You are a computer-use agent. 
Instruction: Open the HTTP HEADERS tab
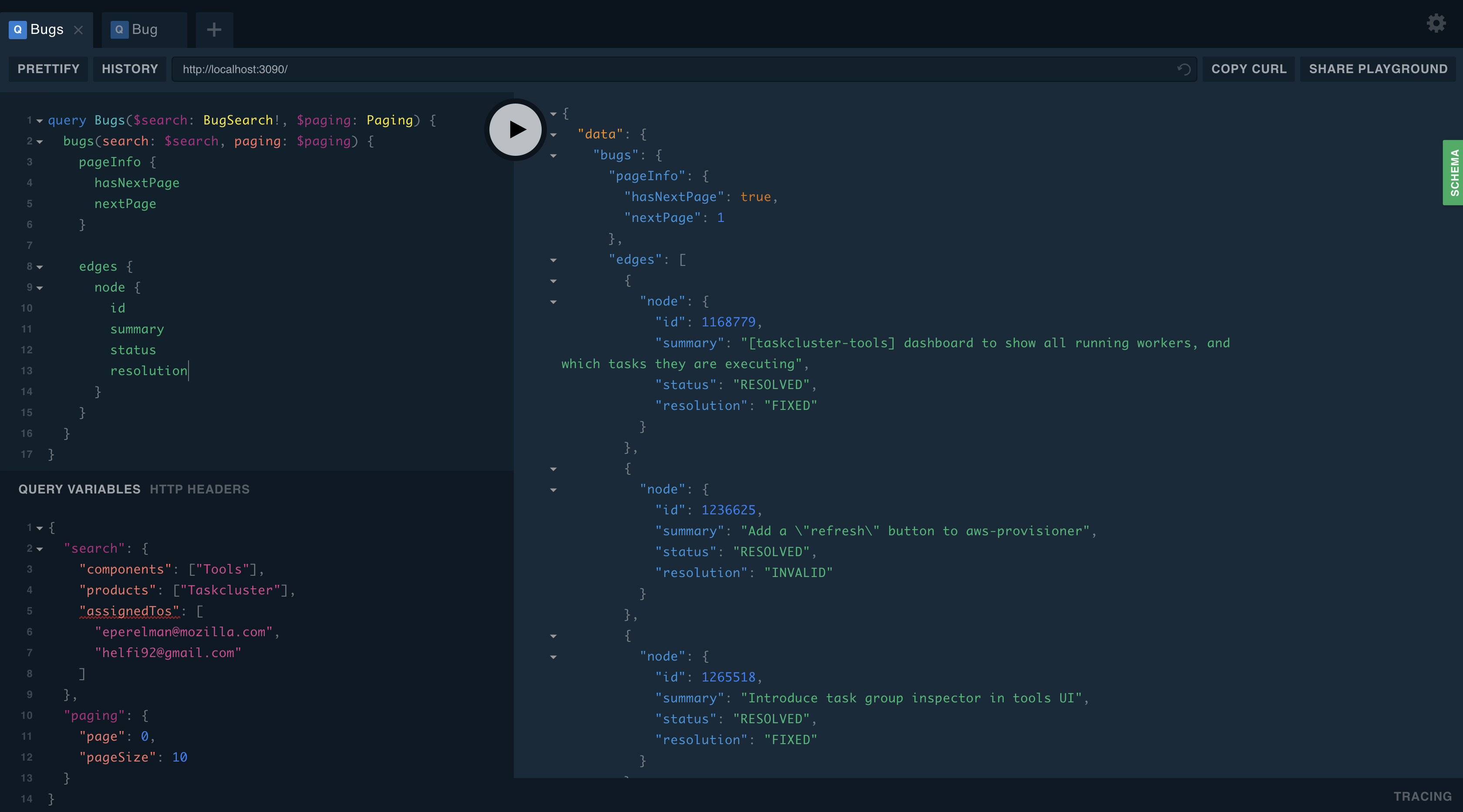point(199,489)
